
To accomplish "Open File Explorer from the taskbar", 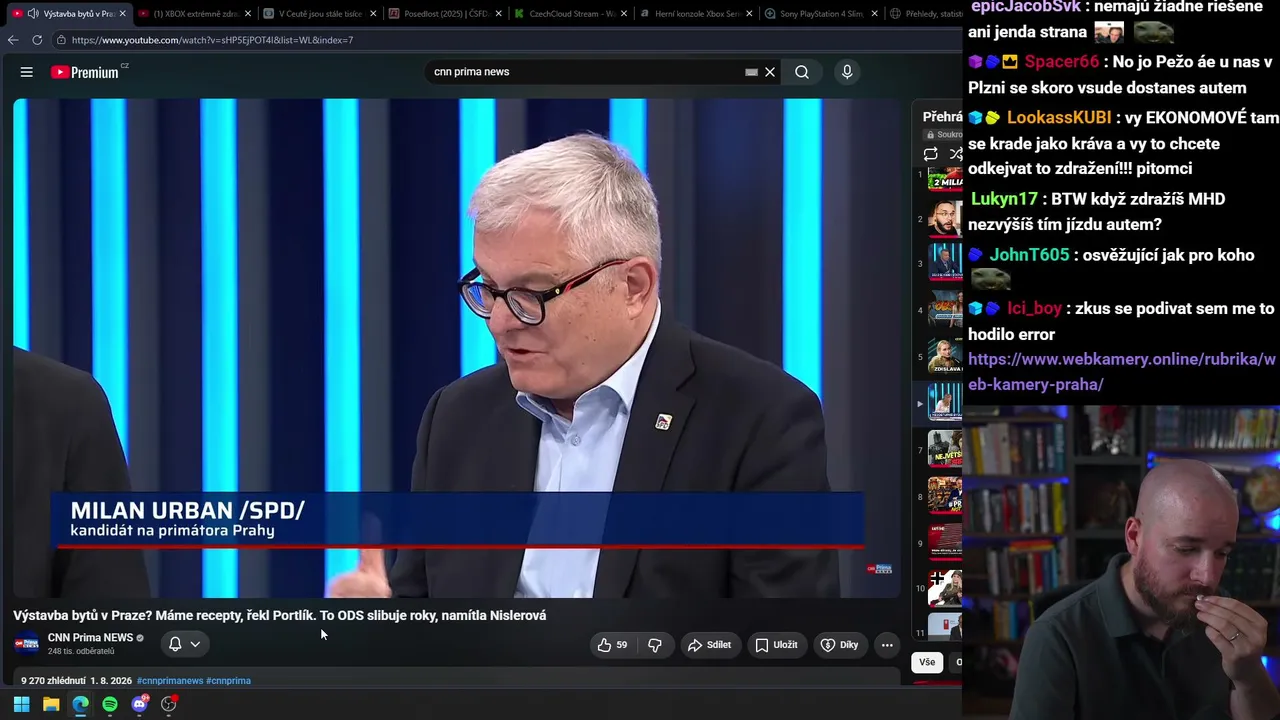I will [x=51, y=704].
